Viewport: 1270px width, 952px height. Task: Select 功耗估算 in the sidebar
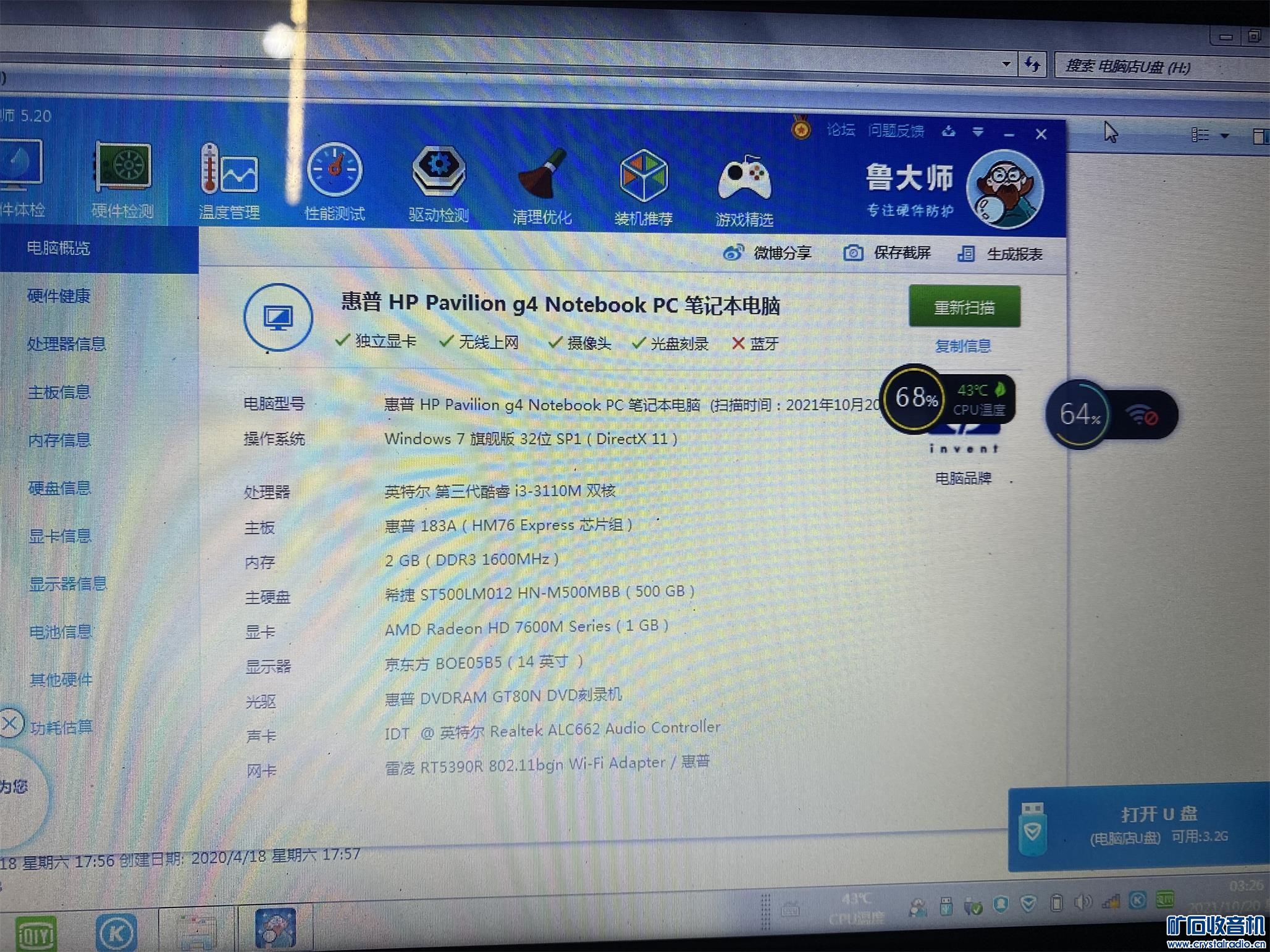tap(62, 728)
